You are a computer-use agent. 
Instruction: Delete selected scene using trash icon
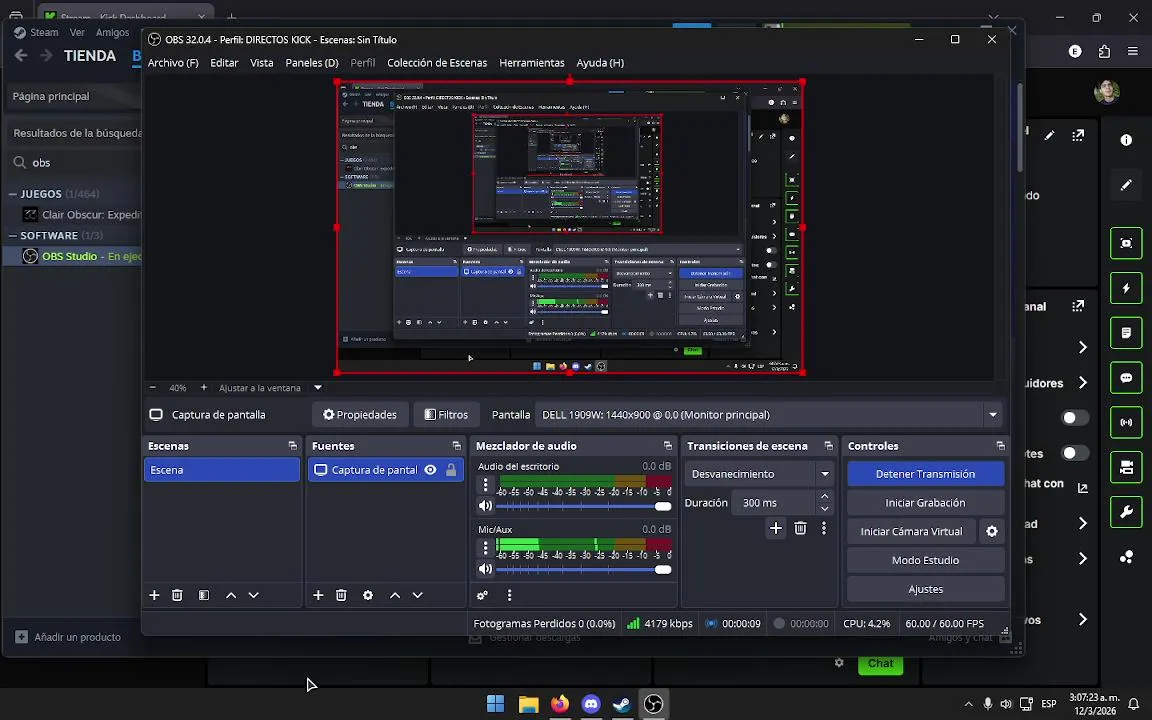click(177, 595)
